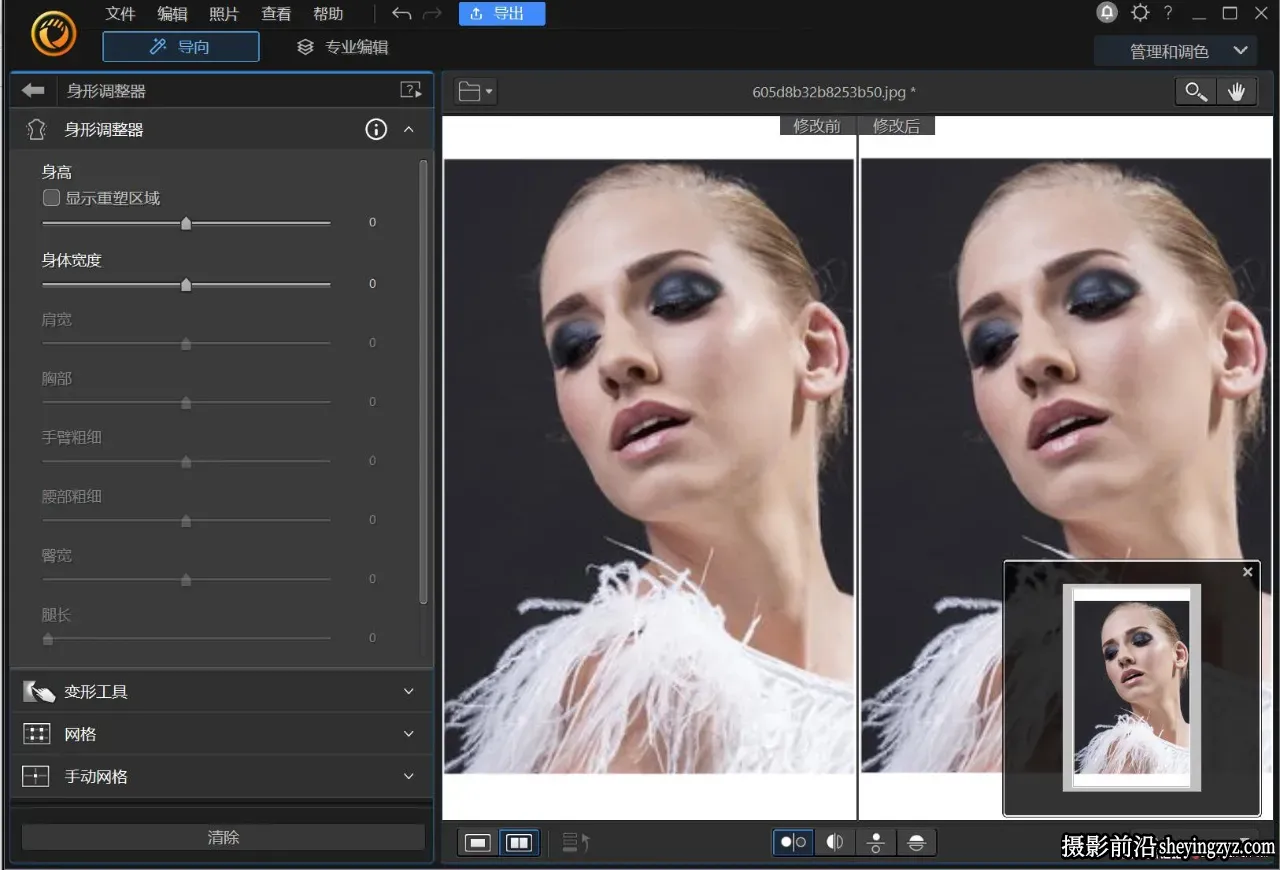The width and height of the screenshot is (1280, 870).
Task: Click the sort history icon in bottom bar
Action: 576,843
